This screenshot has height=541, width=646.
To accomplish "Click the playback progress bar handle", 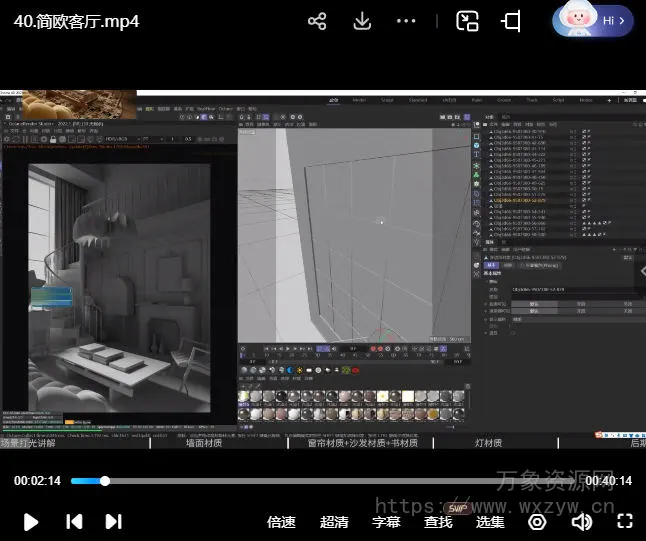I will tap(105, 481).
